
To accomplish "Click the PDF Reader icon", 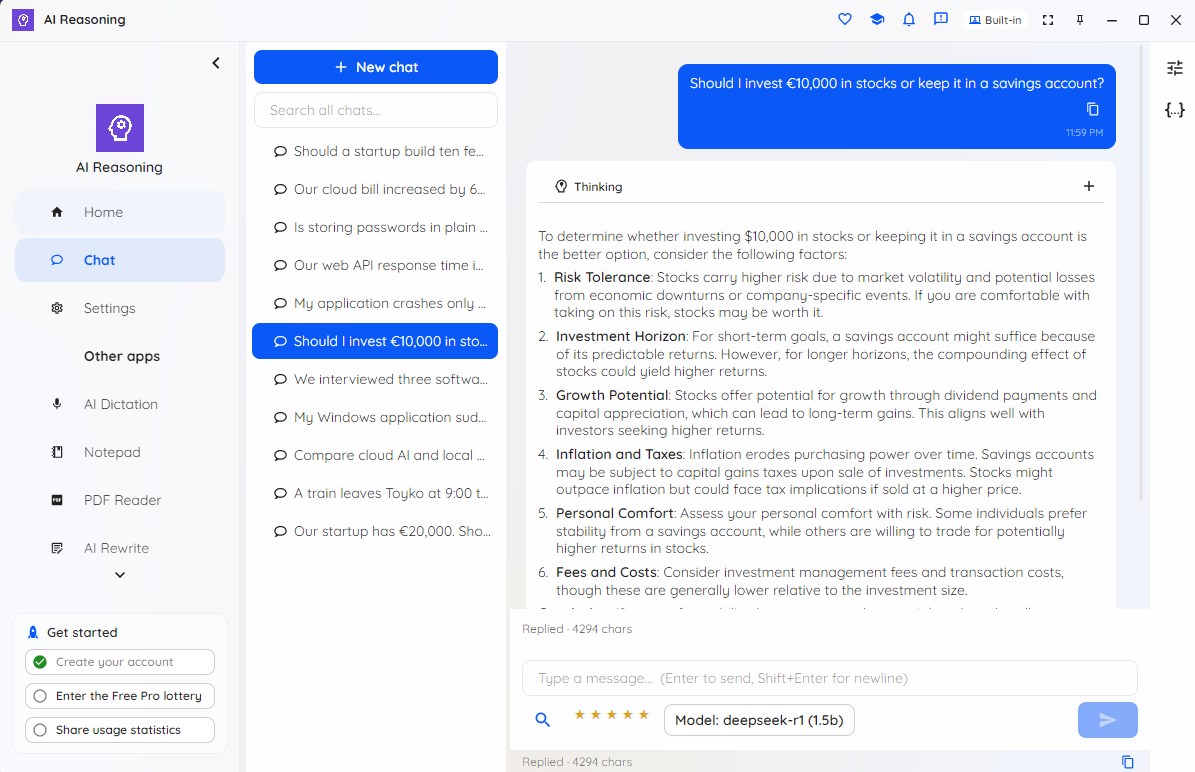I will (56, 500).
